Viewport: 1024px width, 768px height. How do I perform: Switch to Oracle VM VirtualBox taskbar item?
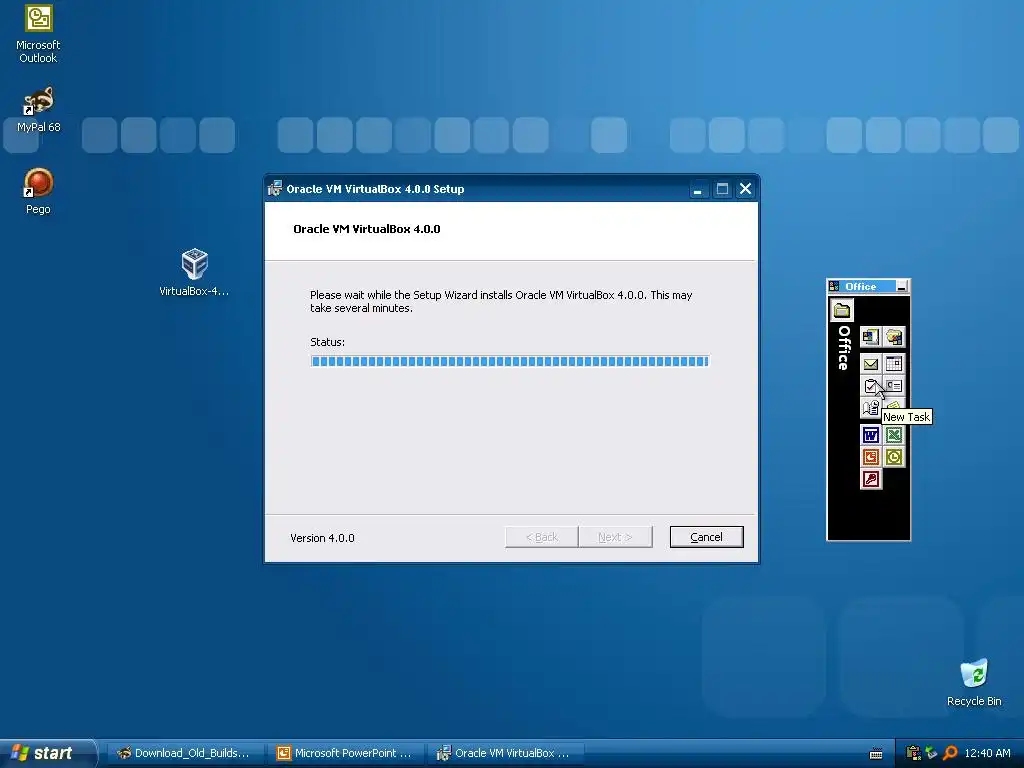click(505, 753)
